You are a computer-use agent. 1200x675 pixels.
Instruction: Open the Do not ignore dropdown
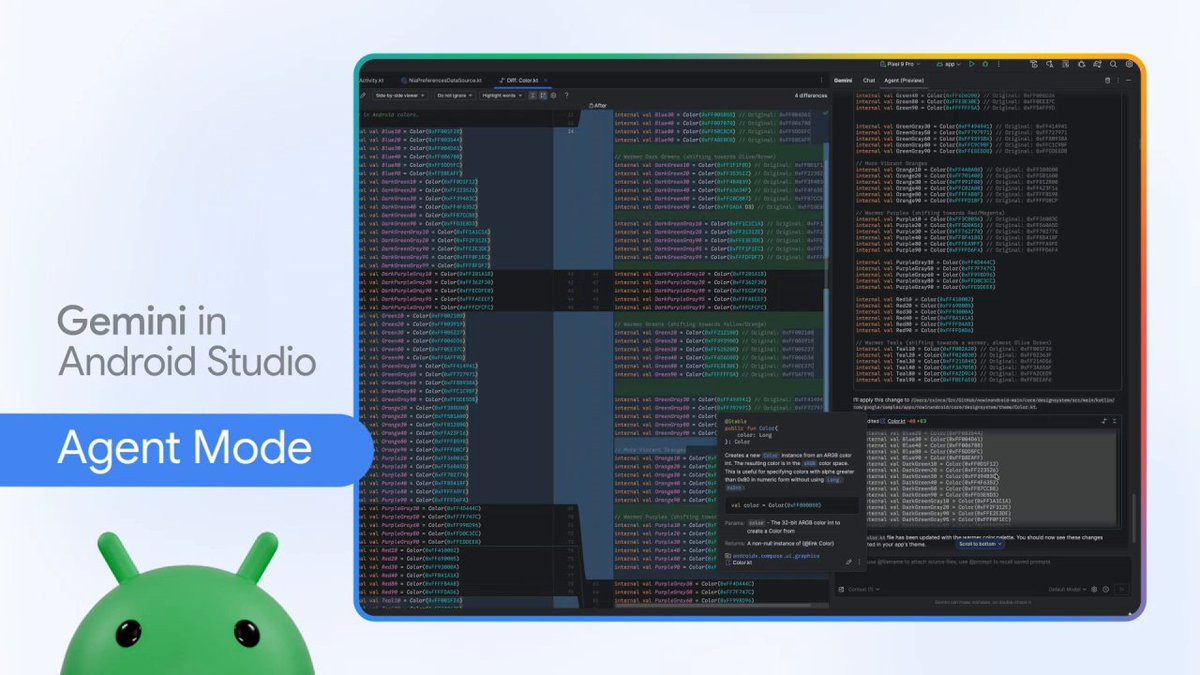coord(455,95)
